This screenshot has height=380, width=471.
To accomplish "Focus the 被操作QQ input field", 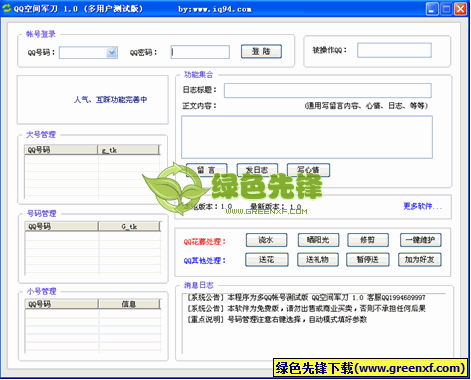I will (x=394, y=50).
